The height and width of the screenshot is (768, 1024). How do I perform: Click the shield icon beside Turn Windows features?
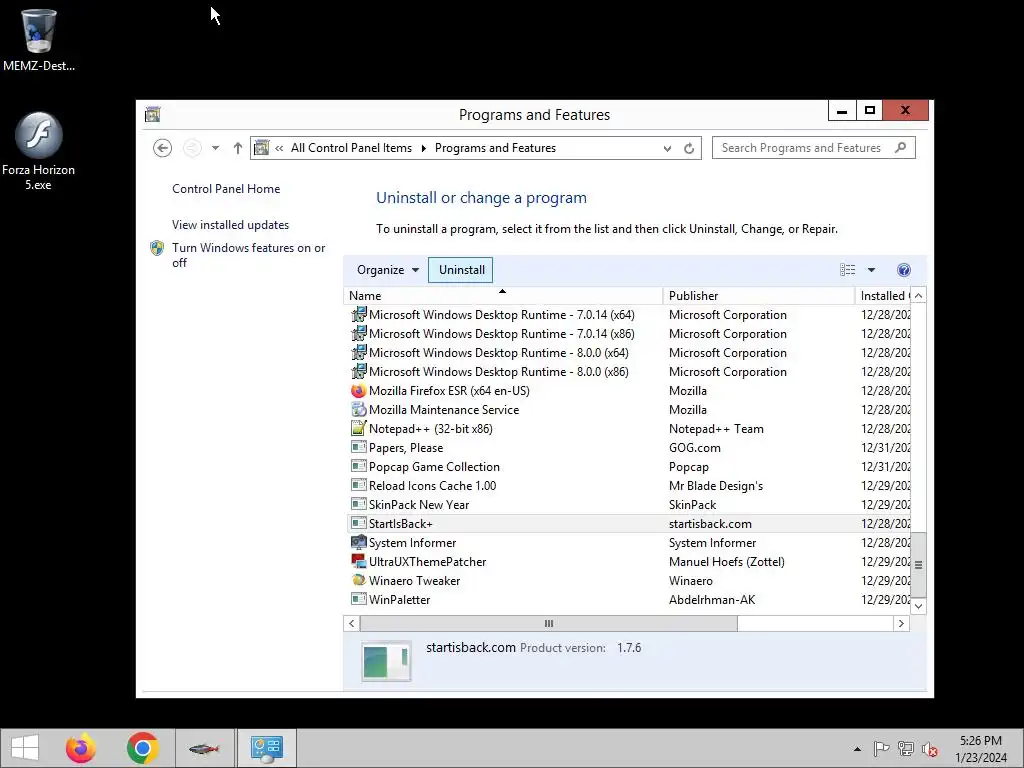tap(157, 248)
